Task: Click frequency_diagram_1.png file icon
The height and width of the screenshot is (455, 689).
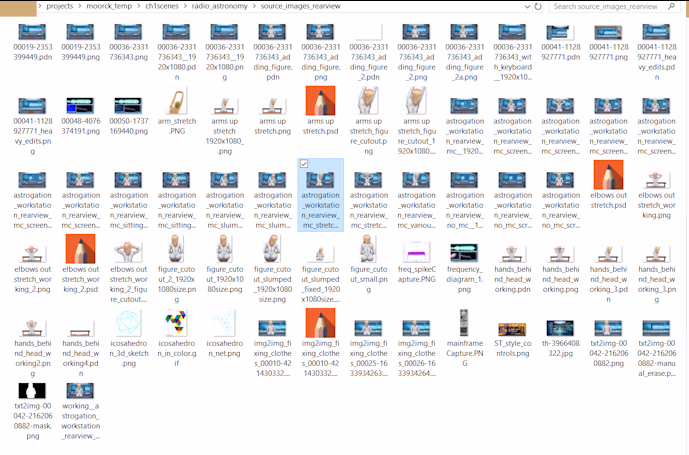Action: click(x=465, y=250)
